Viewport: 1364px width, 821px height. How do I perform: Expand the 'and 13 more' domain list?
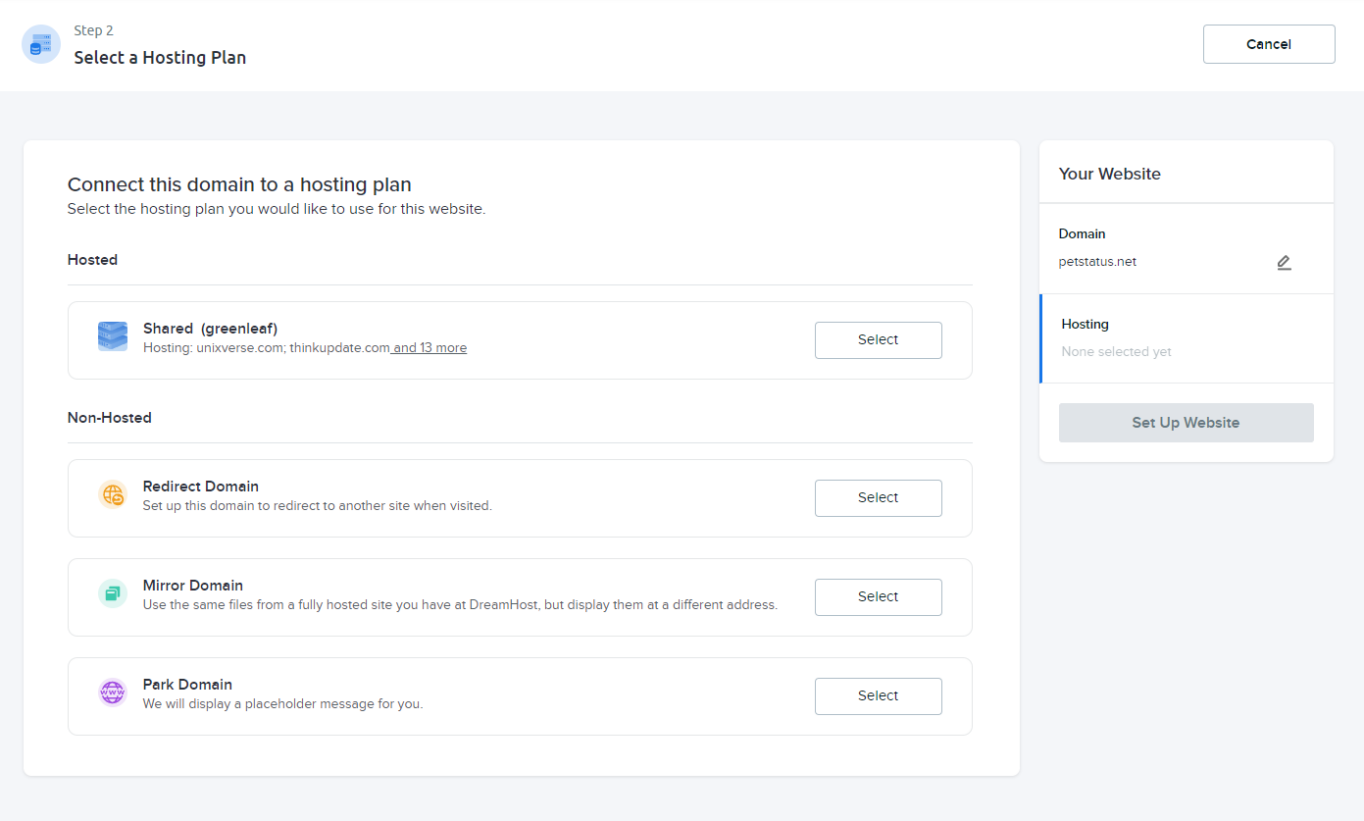tap(429, 347)
